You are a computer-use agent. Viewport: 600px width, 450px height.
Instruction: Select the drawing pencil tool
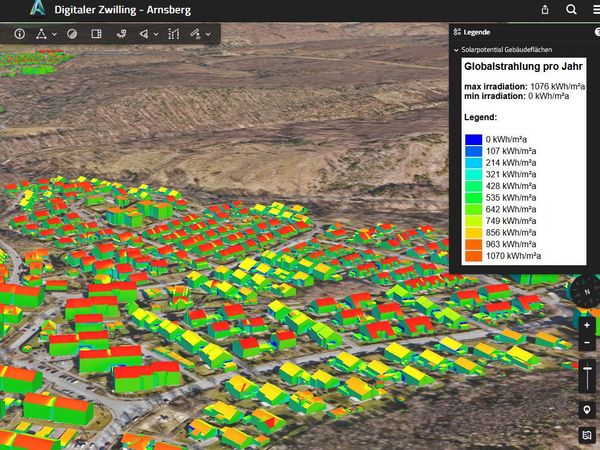coord(195,34)
